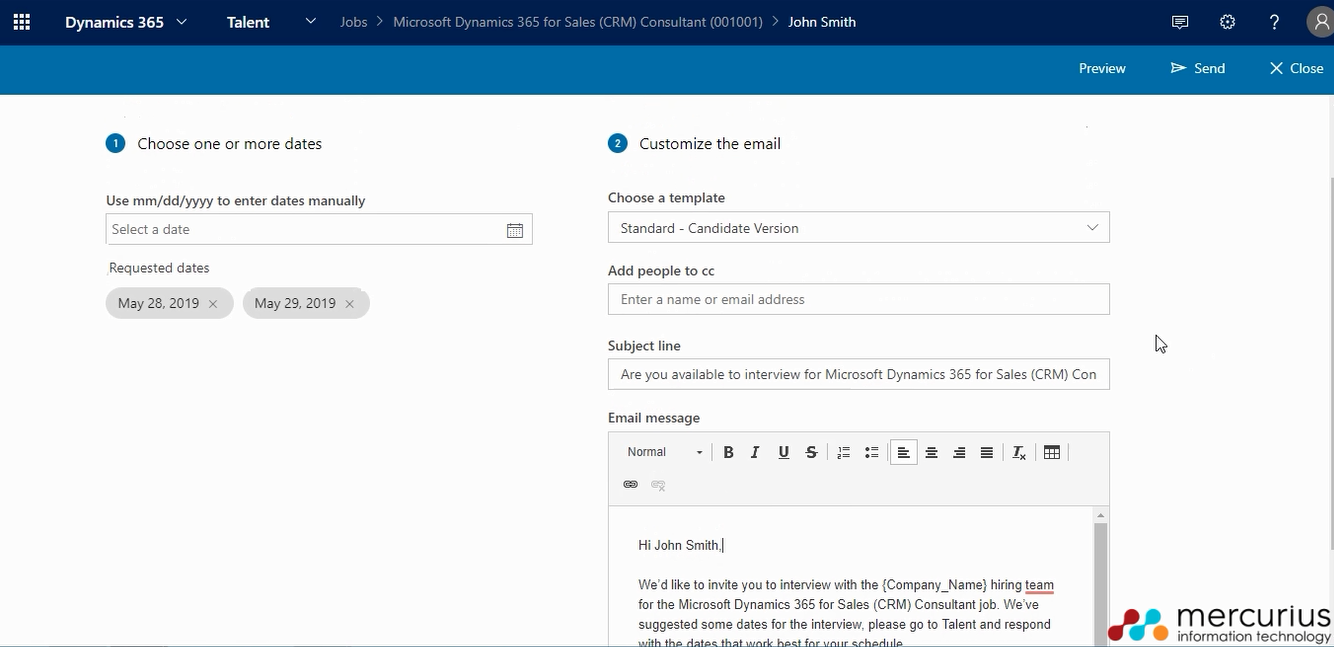Toggle italic formatting

click(x=755, y=452)
